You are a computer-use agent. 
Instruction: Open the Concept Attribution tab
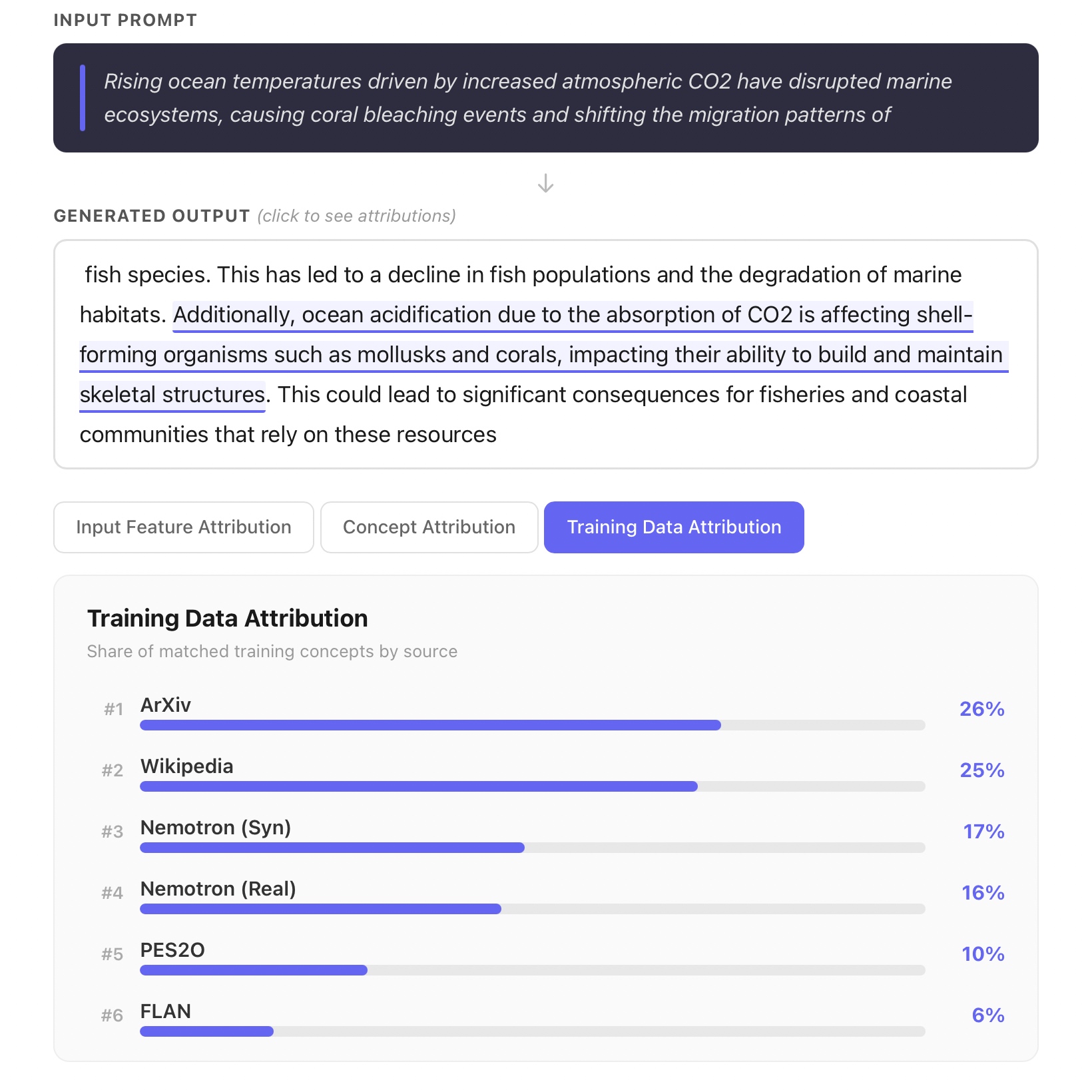429,527
